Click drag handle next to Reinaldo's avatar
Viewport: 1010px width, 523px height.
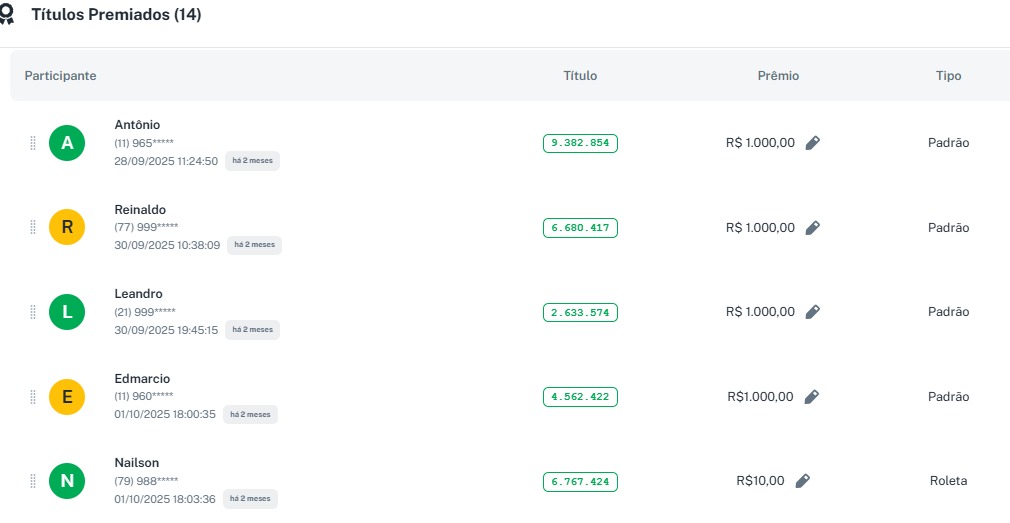click(x=33, y=228)
